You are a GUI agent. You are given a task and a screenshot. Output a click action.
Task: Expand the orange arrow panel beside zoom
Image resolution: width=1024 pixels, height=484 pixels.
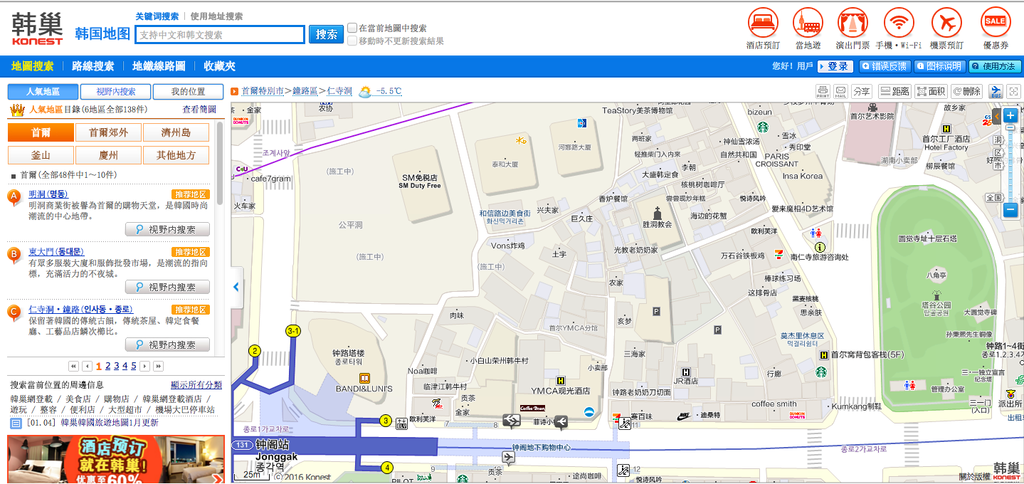tap(996, 116)
